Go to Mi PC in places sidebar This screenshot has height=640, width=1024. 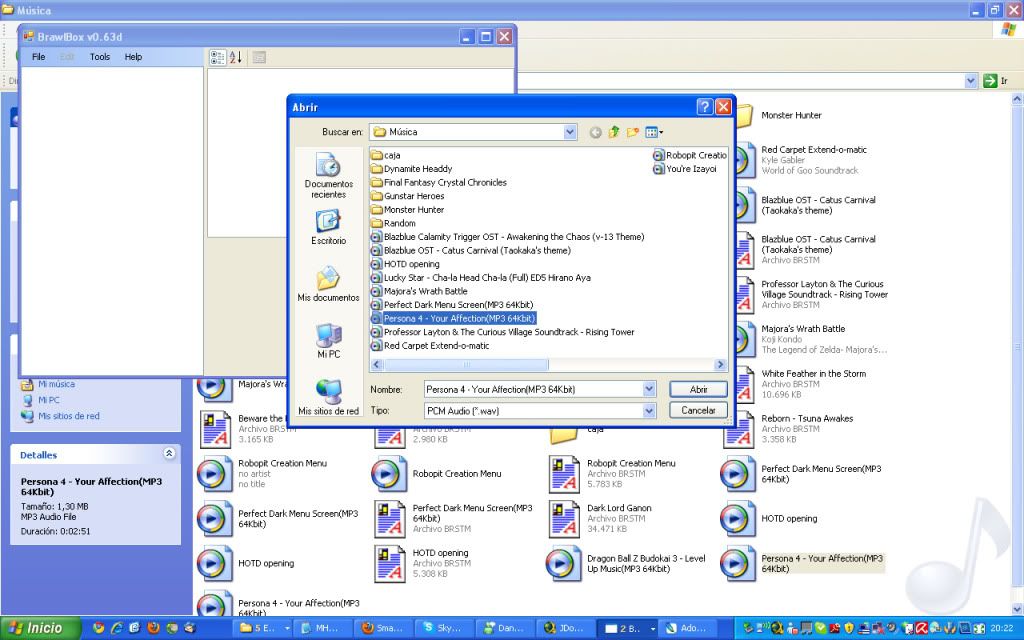(x=328, y=341)
